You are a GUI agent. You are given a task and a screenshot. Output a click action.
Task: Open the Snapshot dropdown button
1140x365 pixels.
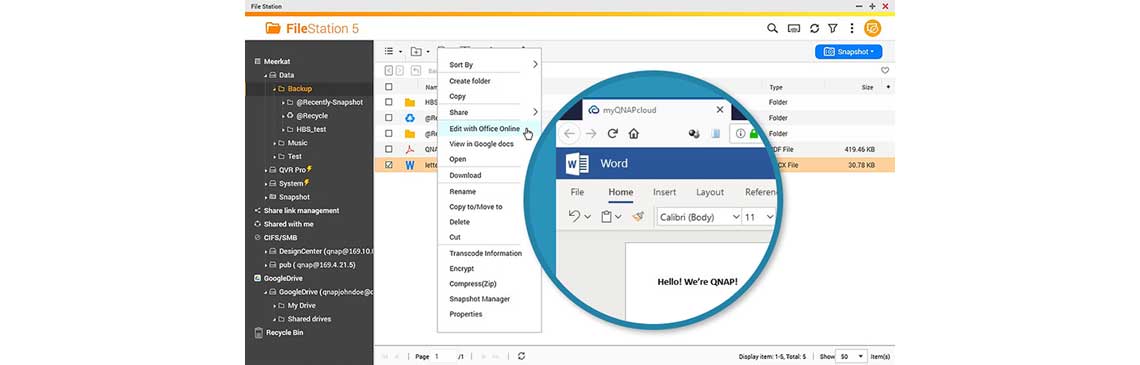pos(848,52)
